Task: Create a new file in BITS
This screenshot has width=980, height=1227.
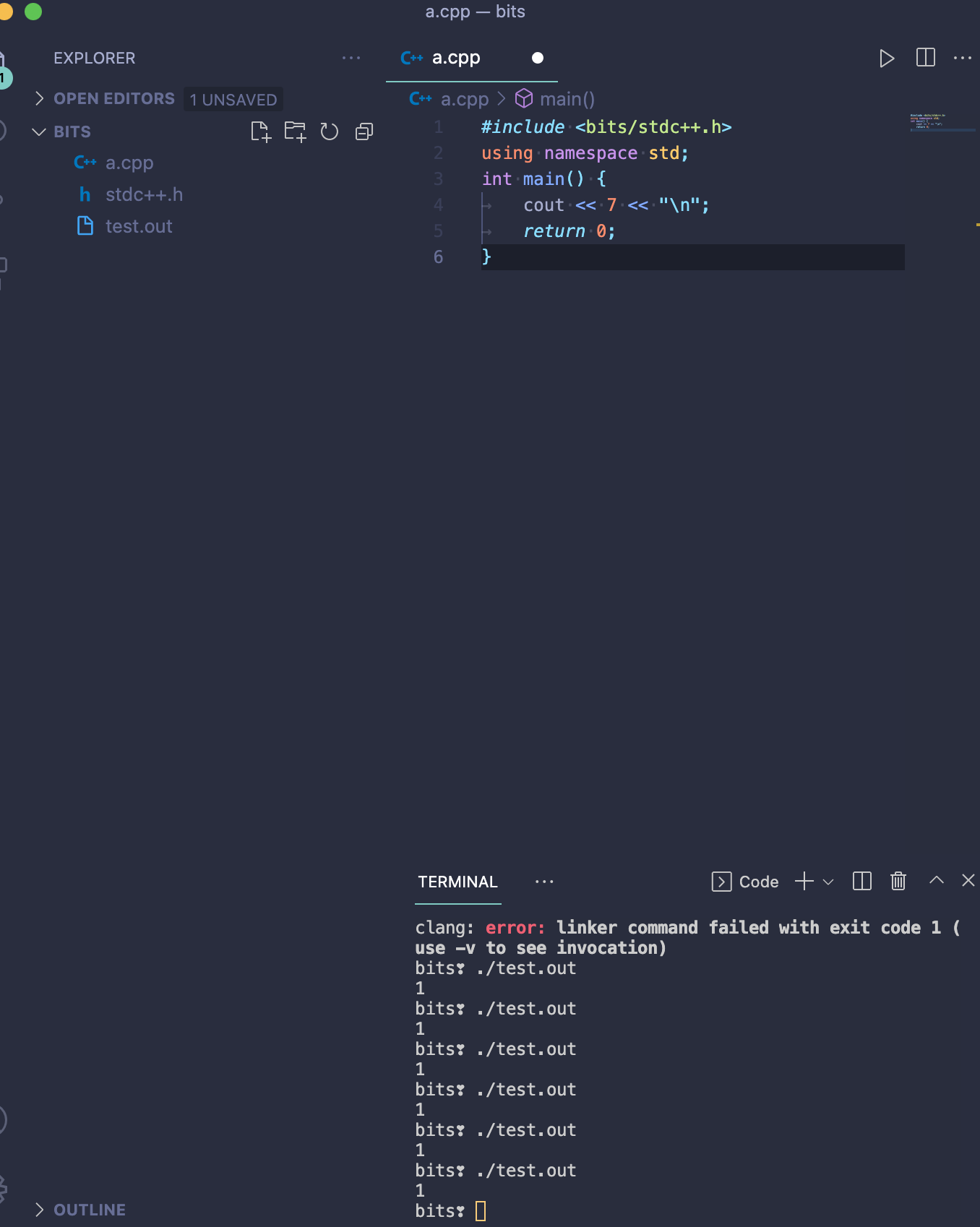Action: pyautogui.click(x=261, y=132)
